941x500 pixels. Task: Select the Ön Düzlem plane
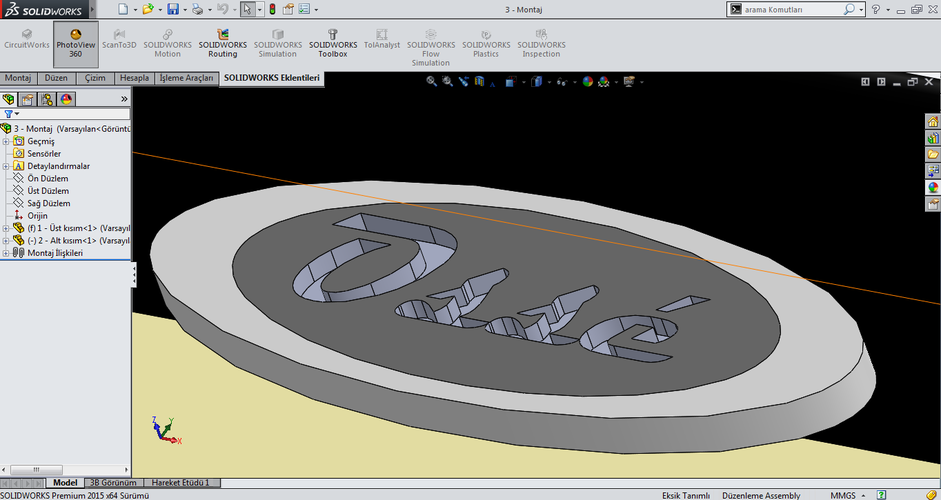[47, 178]
